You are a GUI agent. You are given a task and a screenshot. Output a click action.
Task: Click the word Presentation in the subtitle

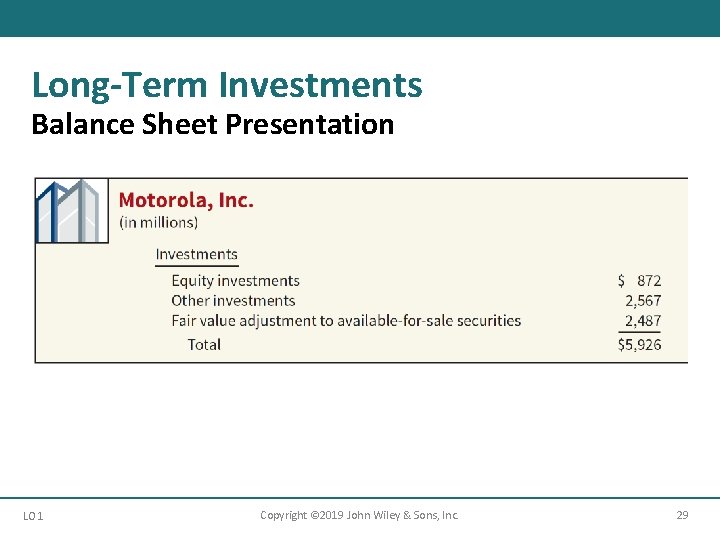pos(309,125)
